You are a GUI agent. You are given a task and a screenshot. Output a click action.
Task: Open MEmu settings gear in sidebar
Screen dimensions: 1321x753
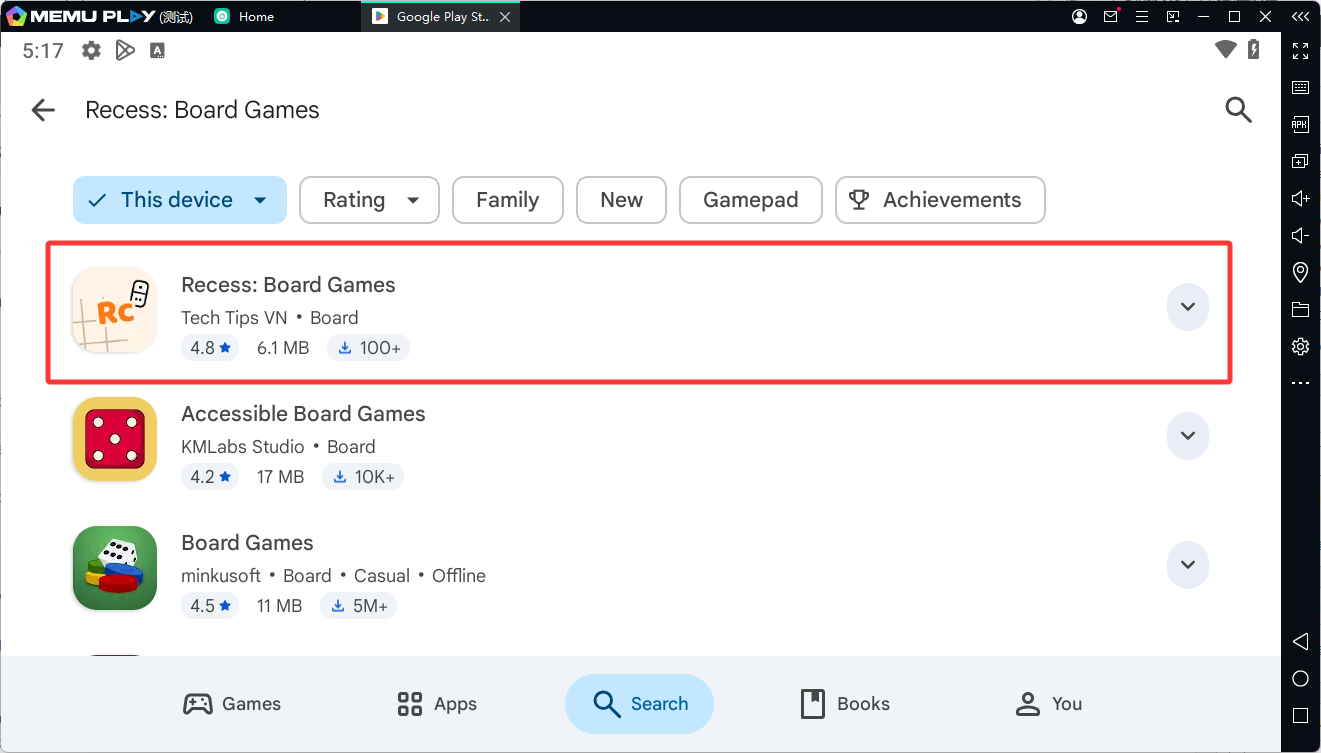tap(1300, 346)
